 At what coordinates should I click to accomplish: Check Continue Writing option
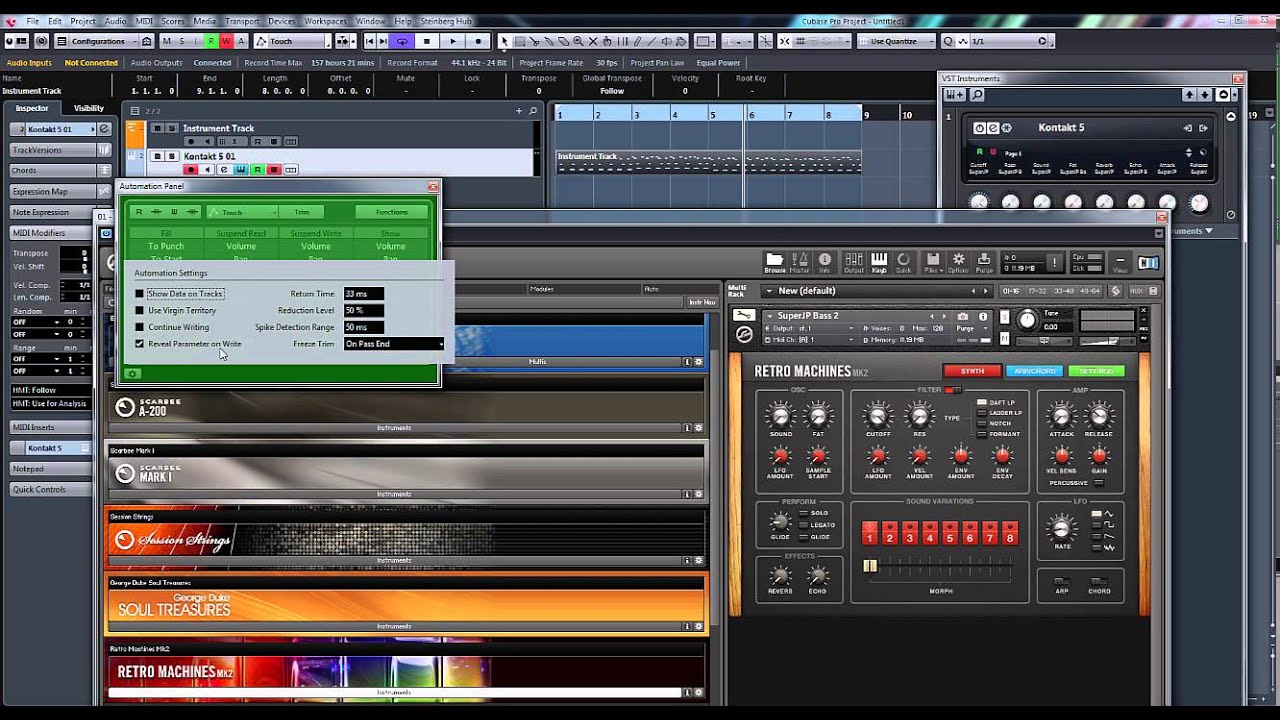140,327
